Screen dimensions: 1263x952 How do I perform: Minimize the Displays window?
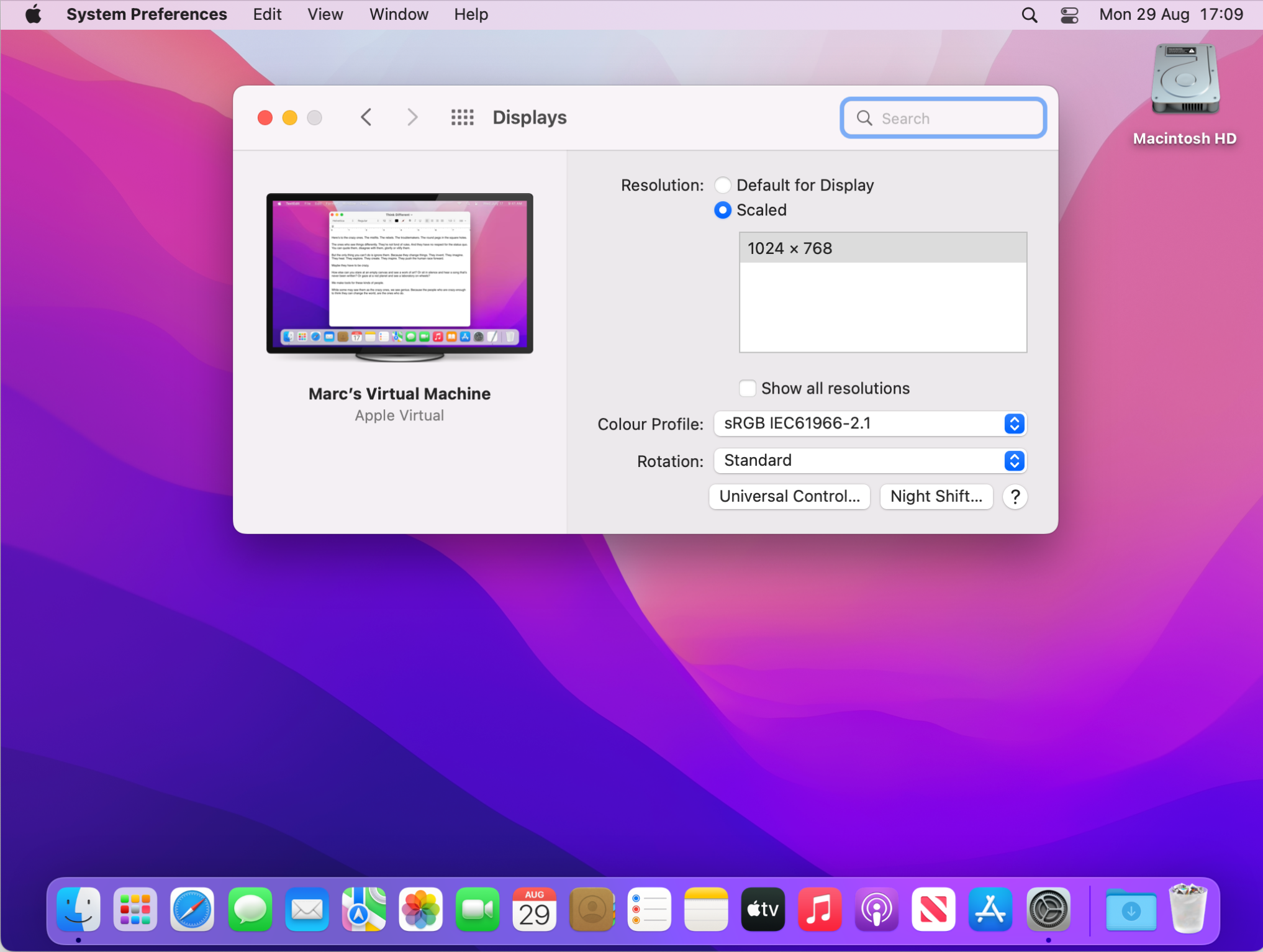coord(290,117)
